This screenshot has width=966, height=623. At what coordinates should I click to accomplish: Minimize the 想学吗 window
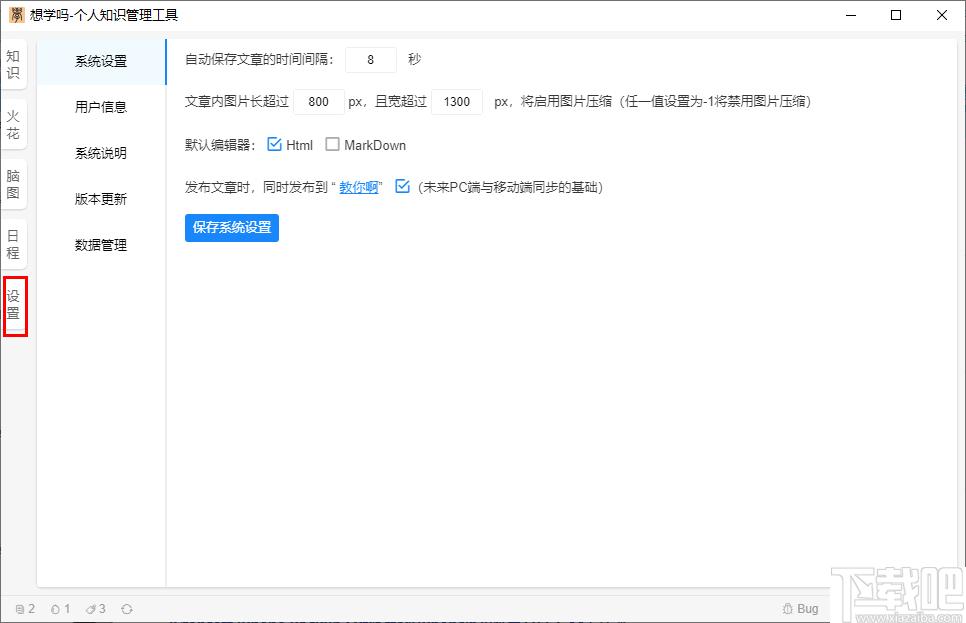(x=851, y=15)
